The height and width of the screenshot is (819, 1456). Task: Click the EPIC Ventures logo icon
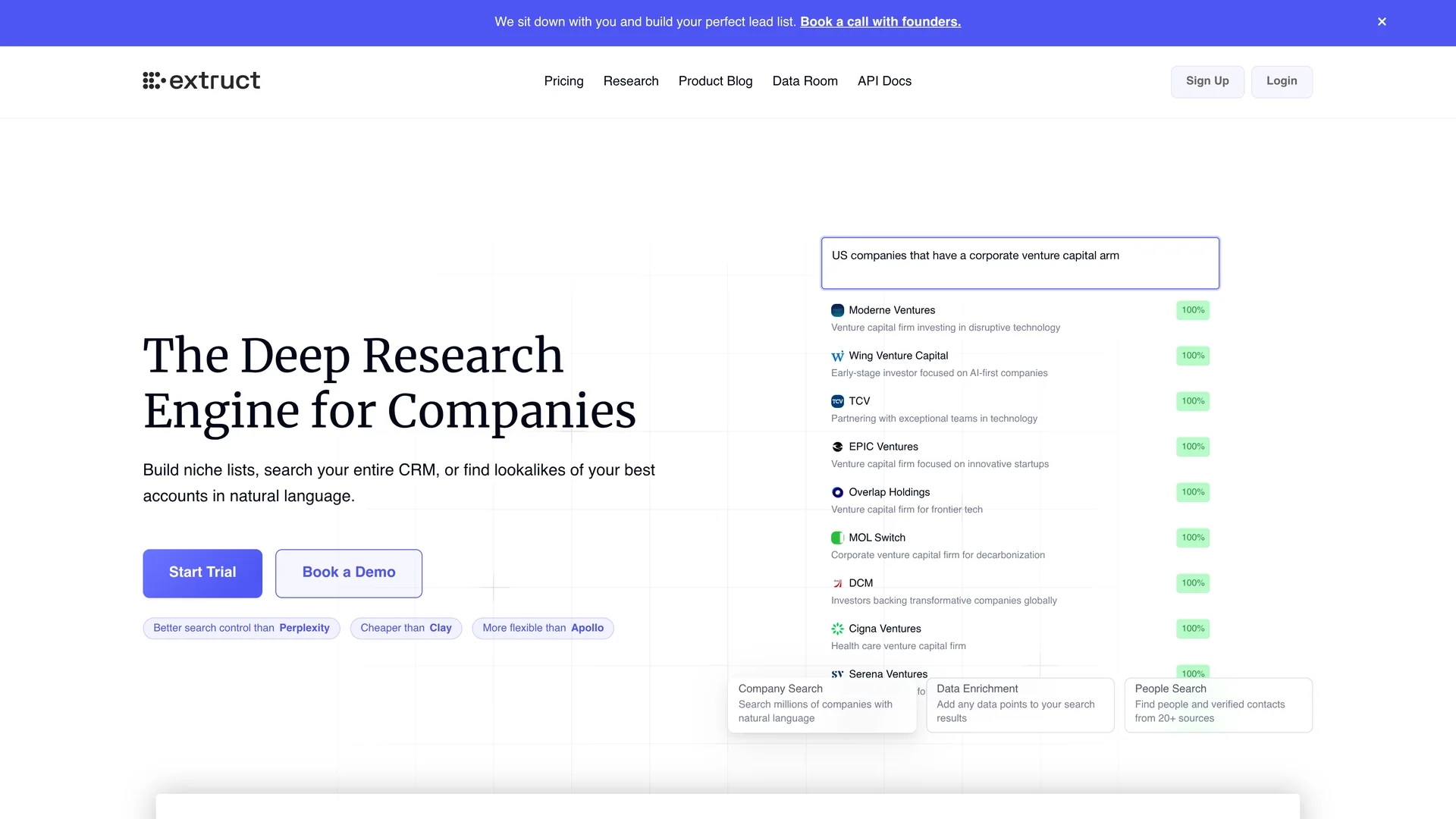tap(837, 447)
